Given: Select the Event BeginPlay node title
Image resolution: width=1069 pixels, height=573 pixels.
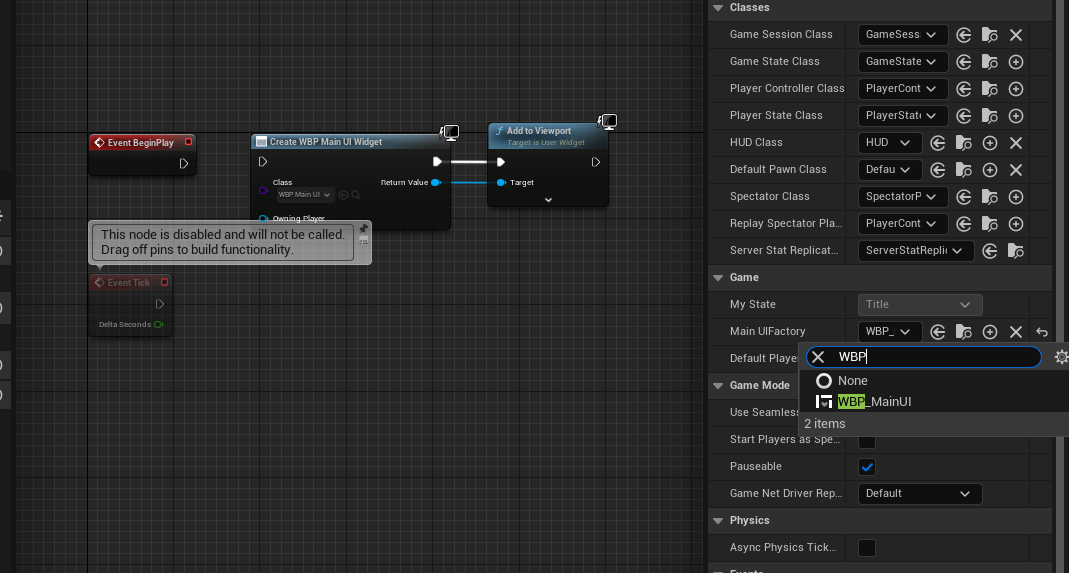Looking at the screenshot, I should coord(140,143).
